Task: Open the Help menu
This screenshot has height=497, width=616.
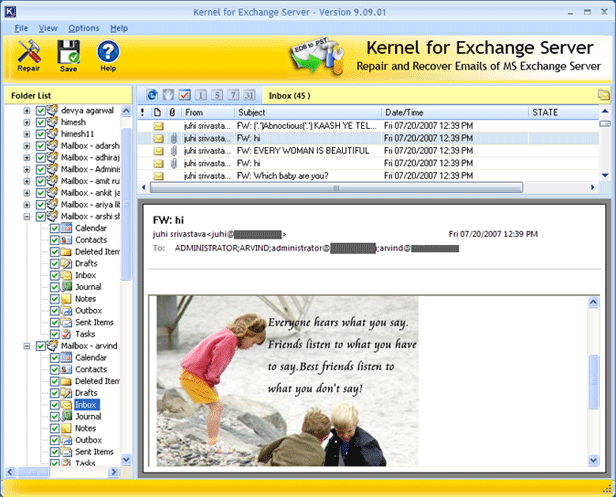Action: 119,28
